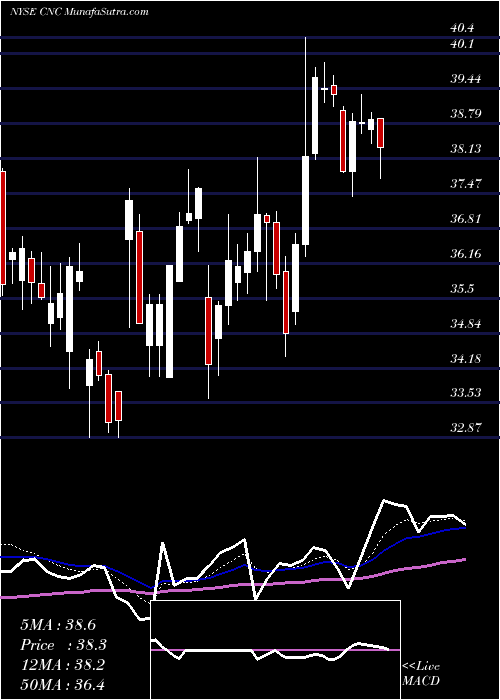Click the 12MA : 38.2 readout
500x700 pixels.
point(62,665)
